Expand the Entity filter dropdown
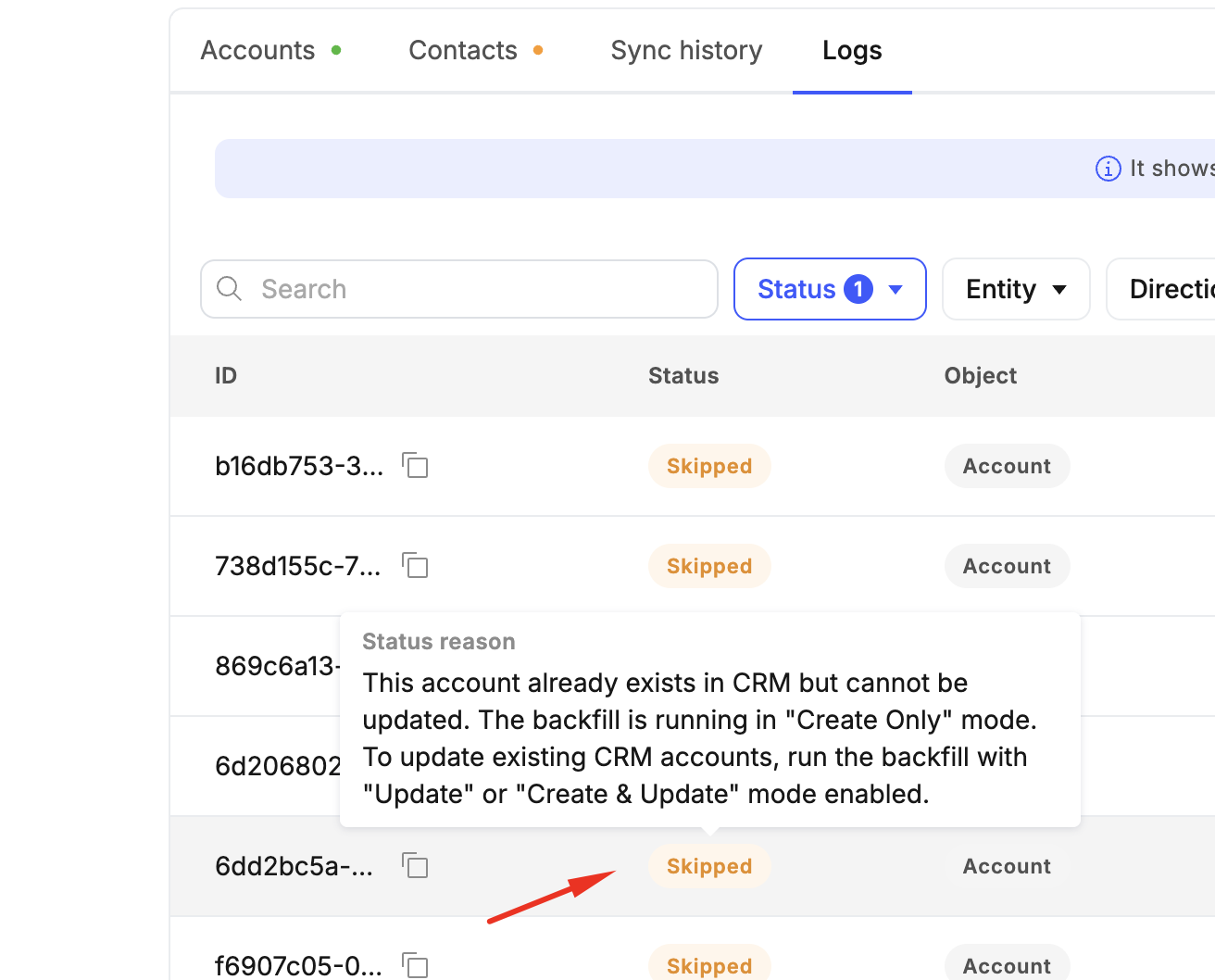Image resolution: width=1215 pixels, height=980 pixels. (1015, 289)
